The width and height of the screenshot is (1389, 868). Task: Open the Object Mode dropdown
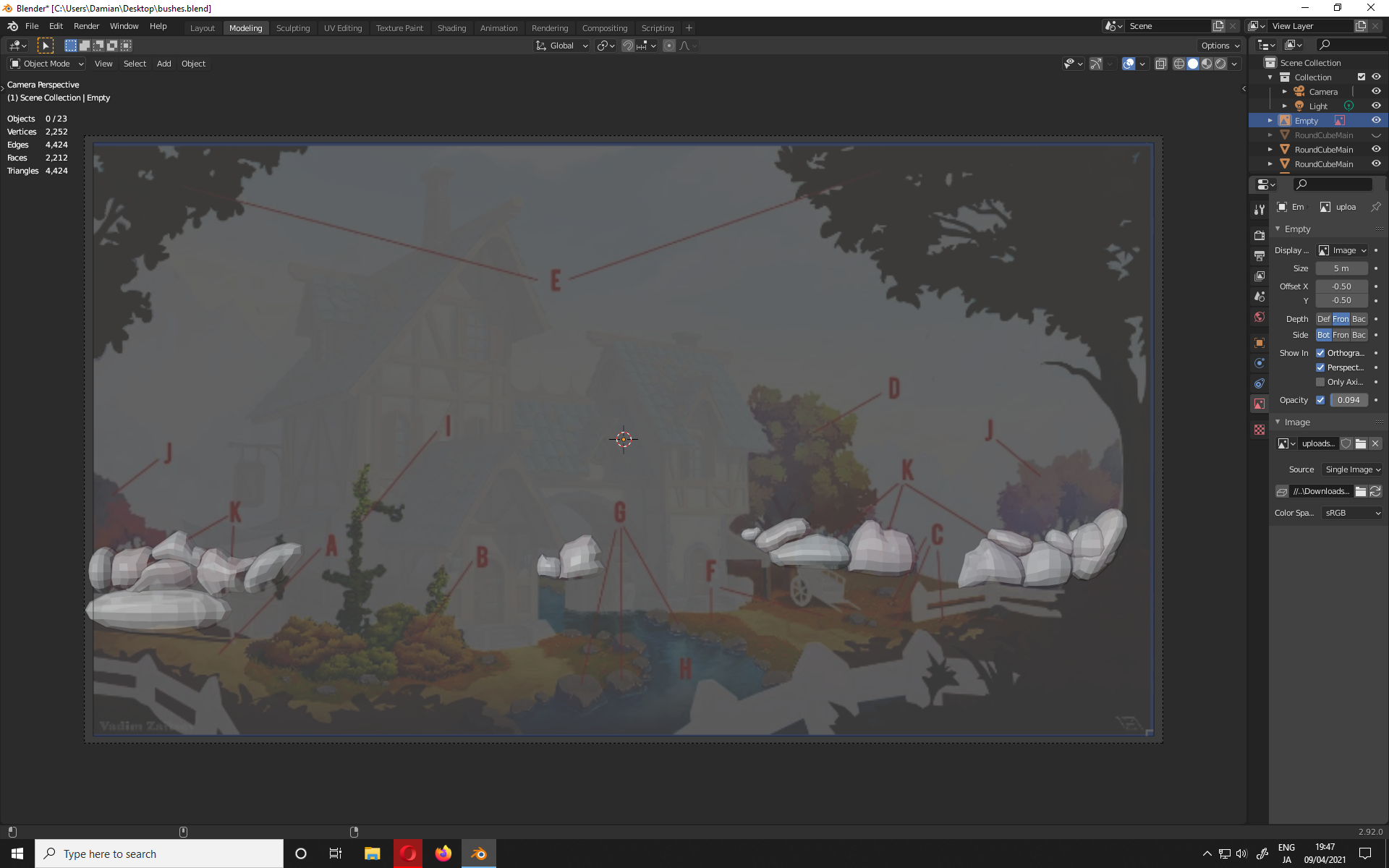pos(47,64)
